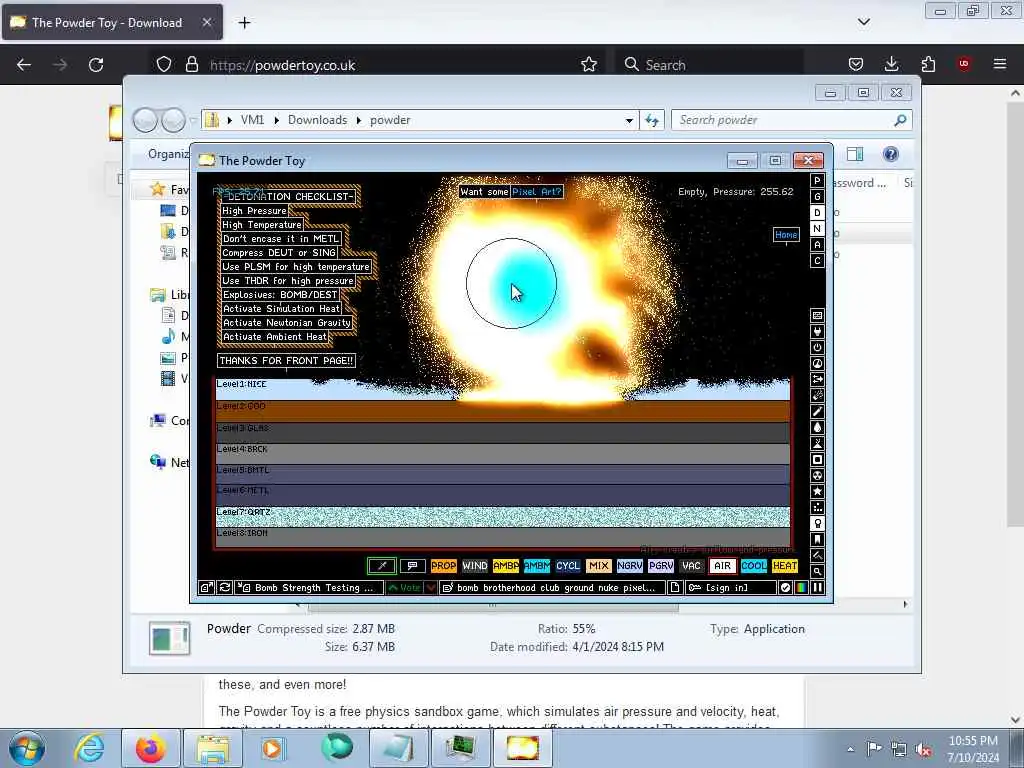Toggle the D decorations option

tap(817, 213)
